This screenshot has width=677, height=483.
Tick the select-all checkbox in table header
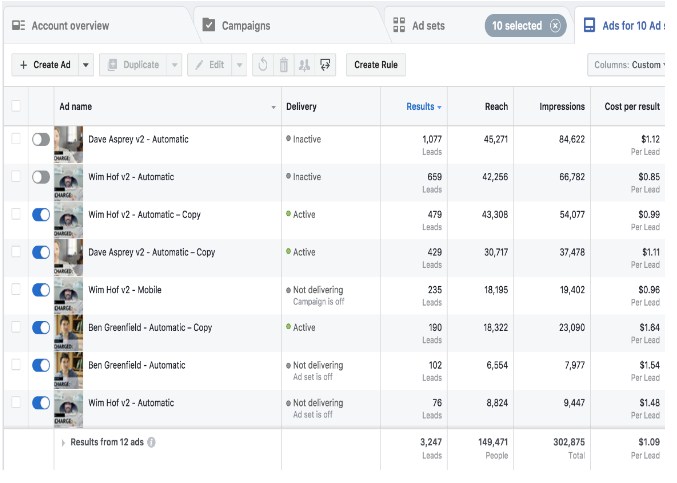point(16,106)
